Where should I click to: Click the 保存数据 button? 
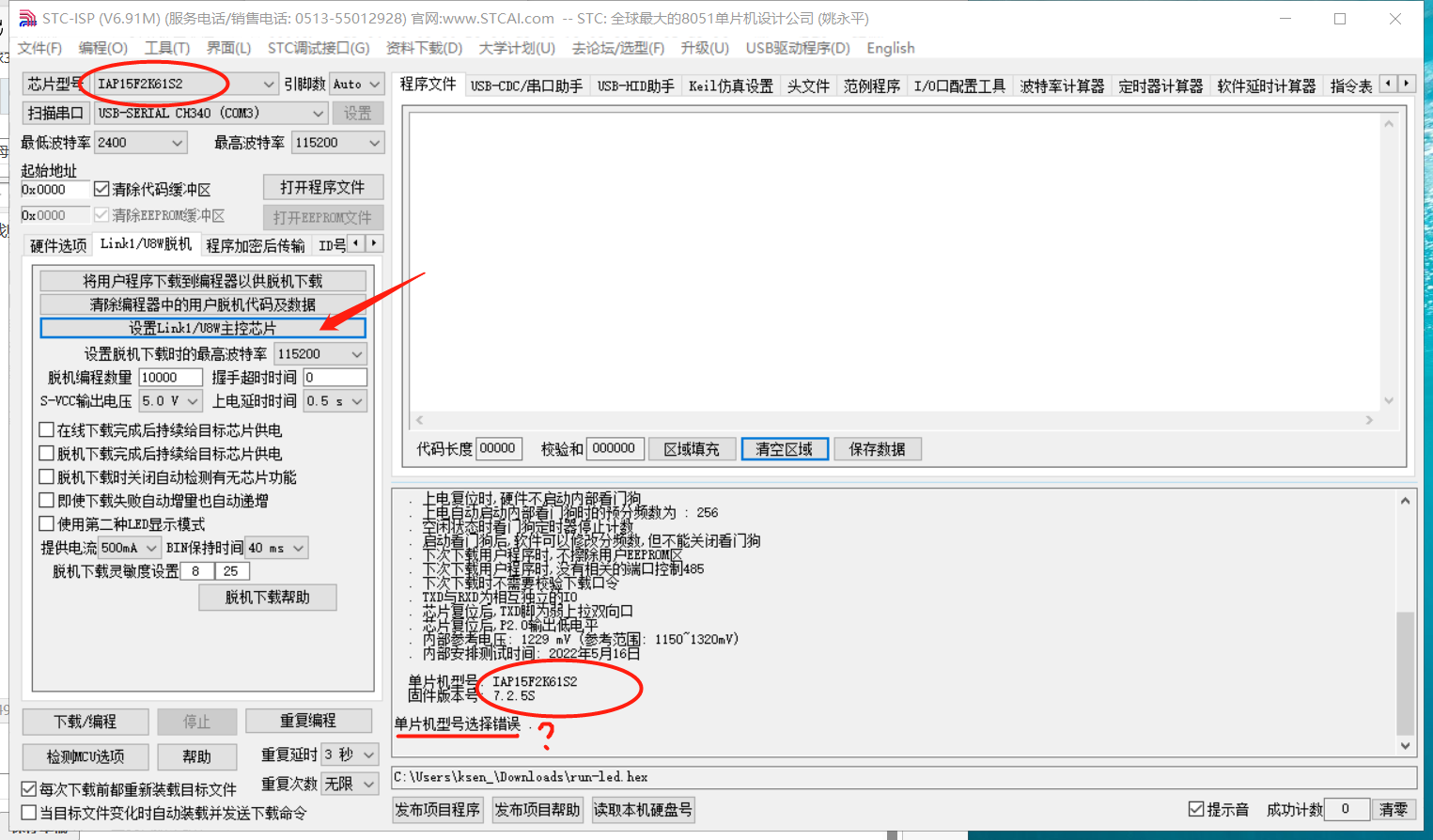point(878,449)
